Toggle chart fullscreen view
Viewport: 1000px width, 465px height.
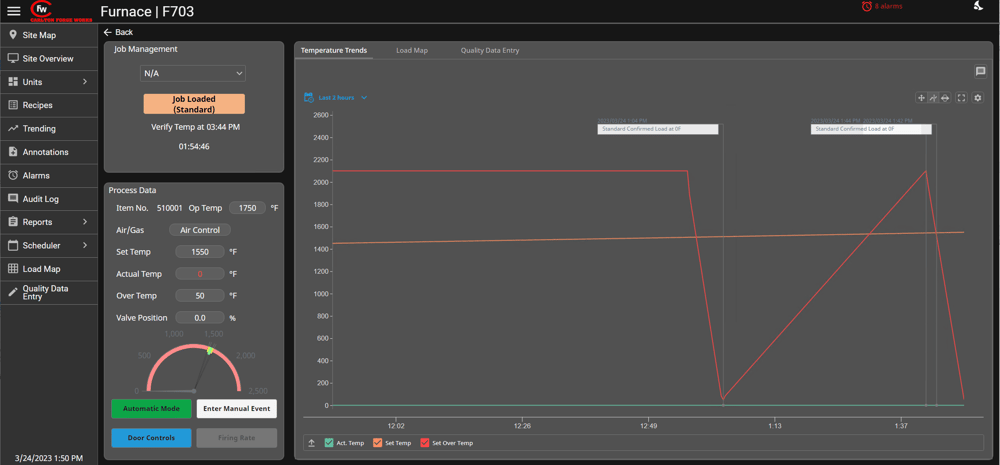(962, 98)
